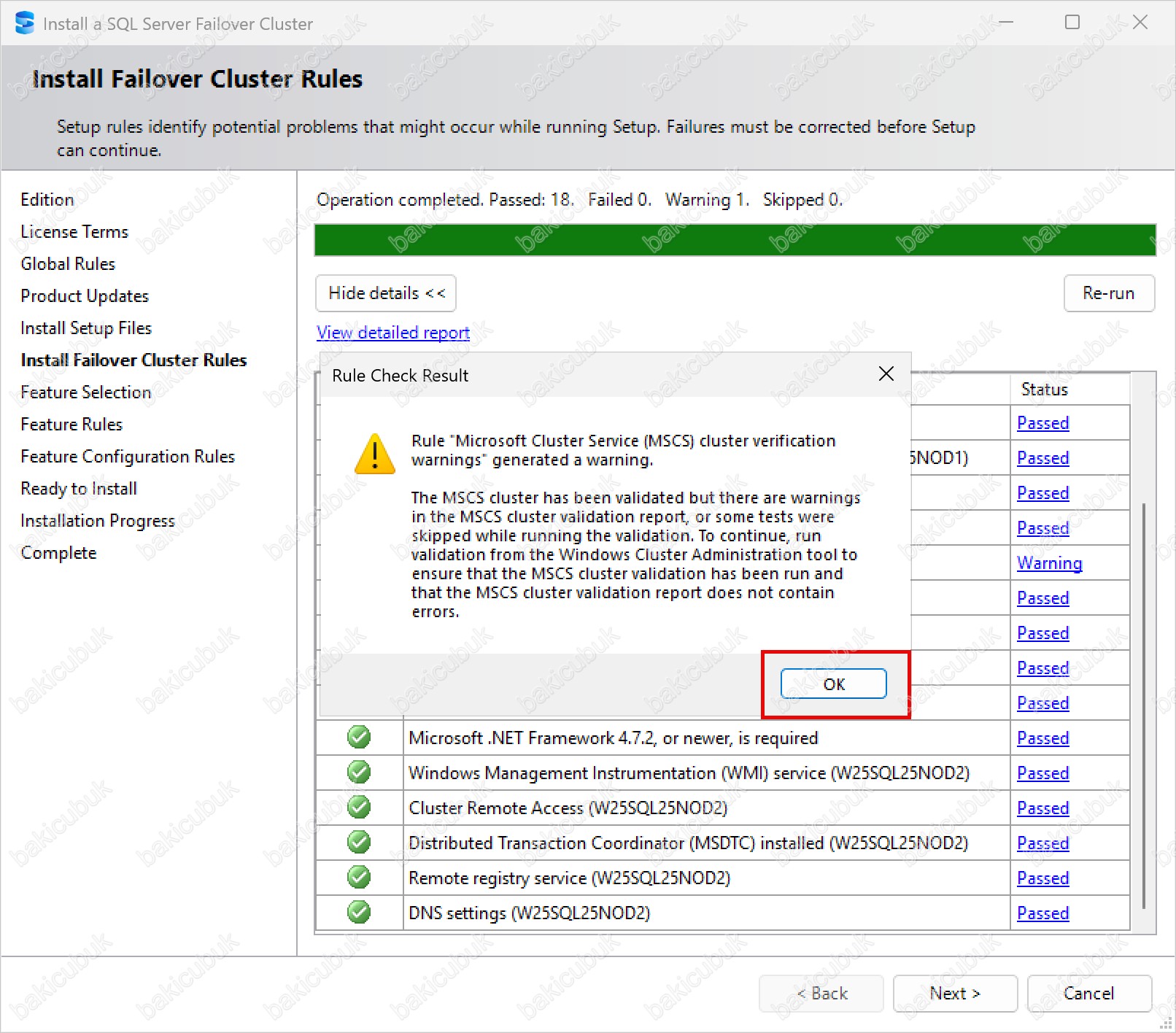Click green check icon for .NET Framework rule
The height and width of the screenshot is (1033, 1176).
359,738
